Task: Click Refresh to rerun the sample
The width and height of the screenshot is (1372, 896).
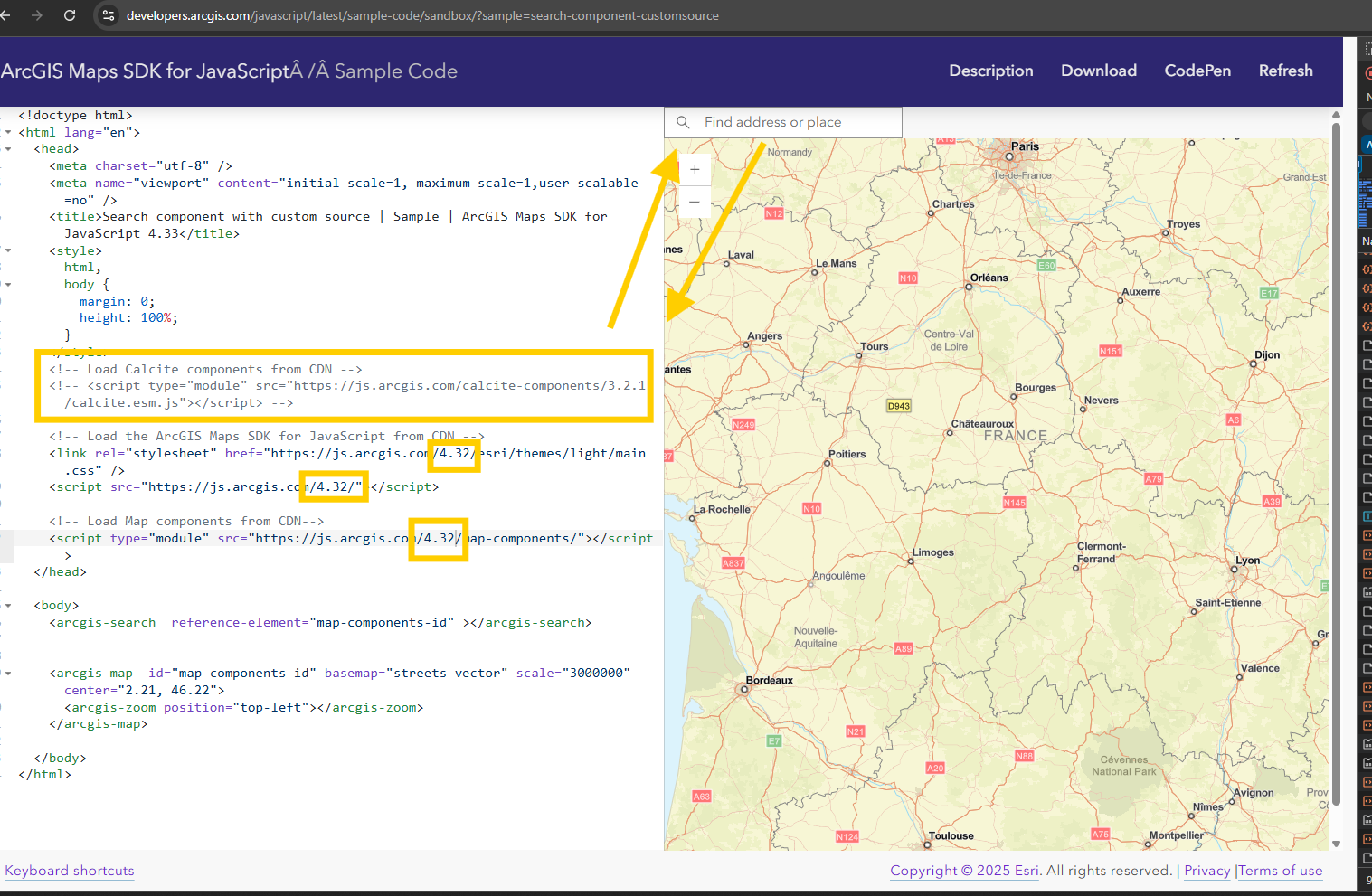Action: click(x=1285, y=71)
